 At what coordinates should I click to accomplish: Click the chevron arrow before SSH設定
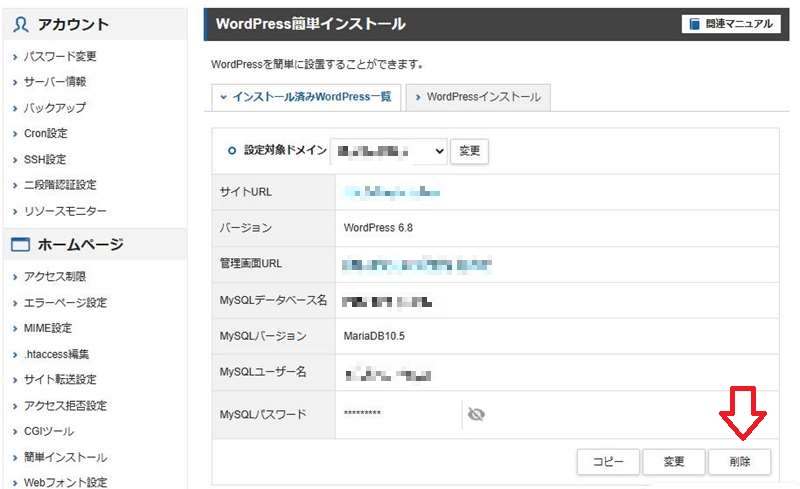15,160
